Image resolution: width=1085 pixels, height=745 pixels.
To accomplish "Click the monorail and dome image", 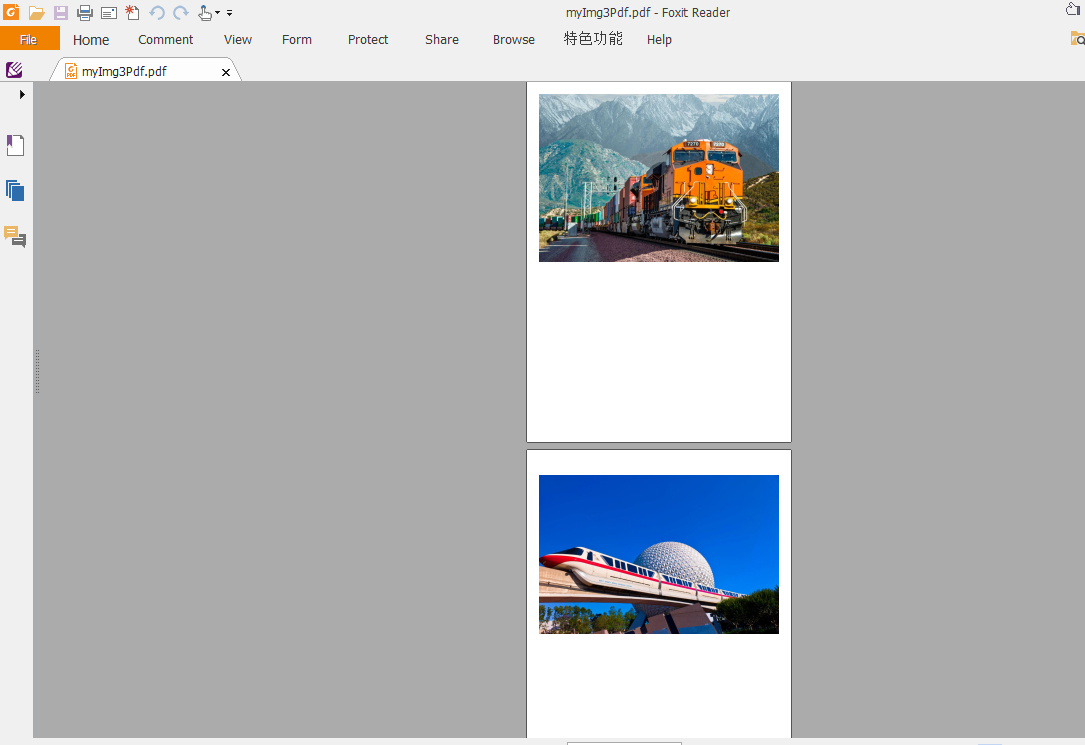I will coord(659,554).
